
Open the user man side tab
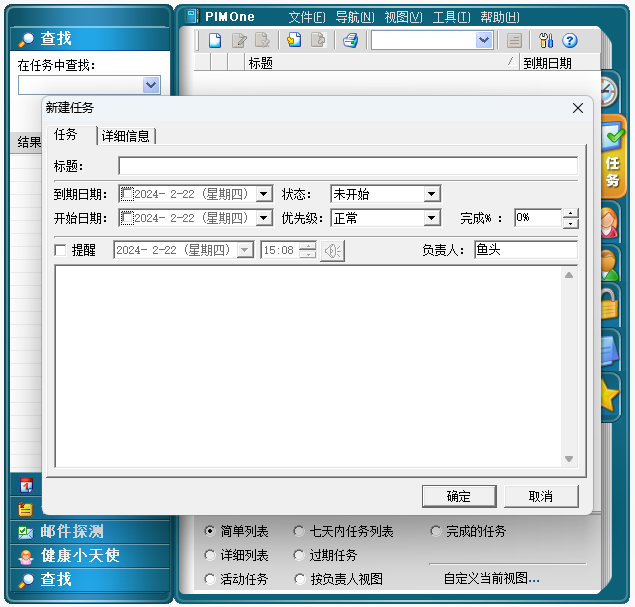point(609,264)
